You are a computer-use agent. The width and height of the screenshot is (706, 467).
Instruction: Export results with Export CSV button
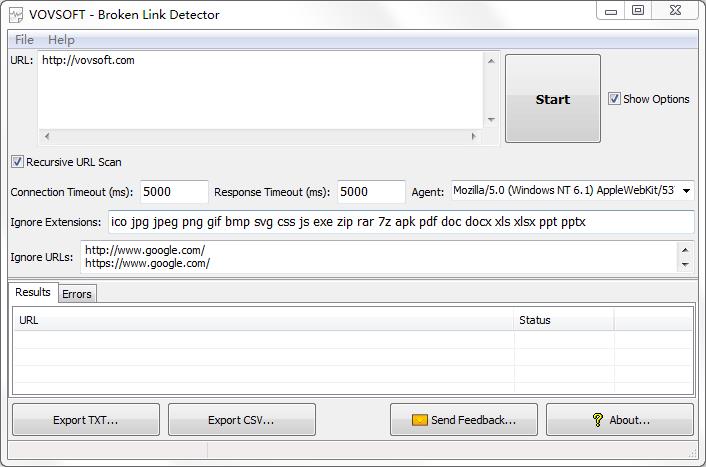coord(241,420)
